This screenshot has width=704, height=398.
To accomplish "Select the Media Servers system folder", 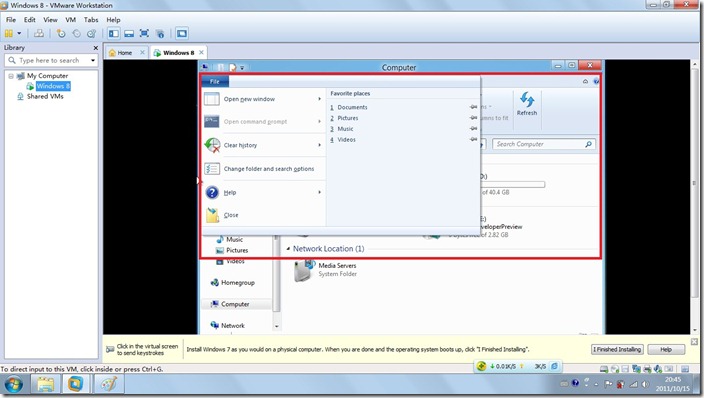I will coord(325,270).
